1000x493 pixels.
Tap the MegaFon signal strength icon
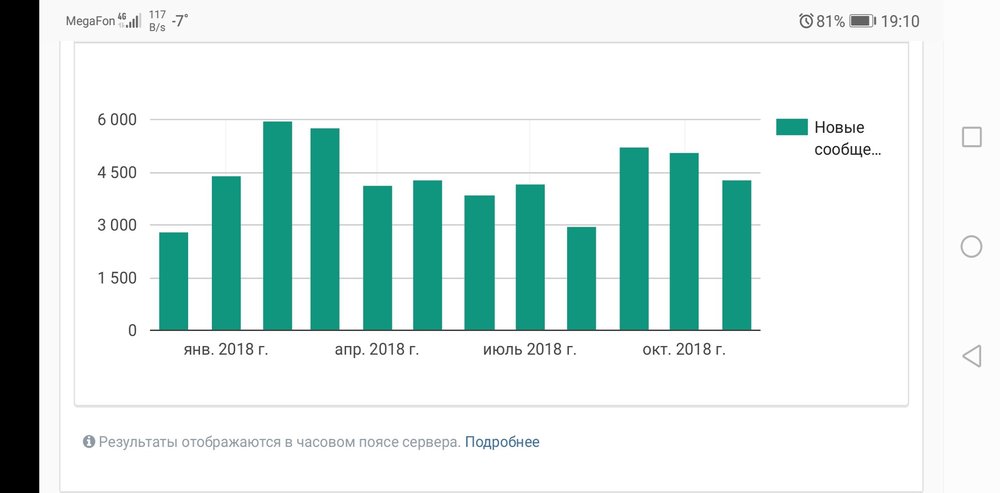129,21
